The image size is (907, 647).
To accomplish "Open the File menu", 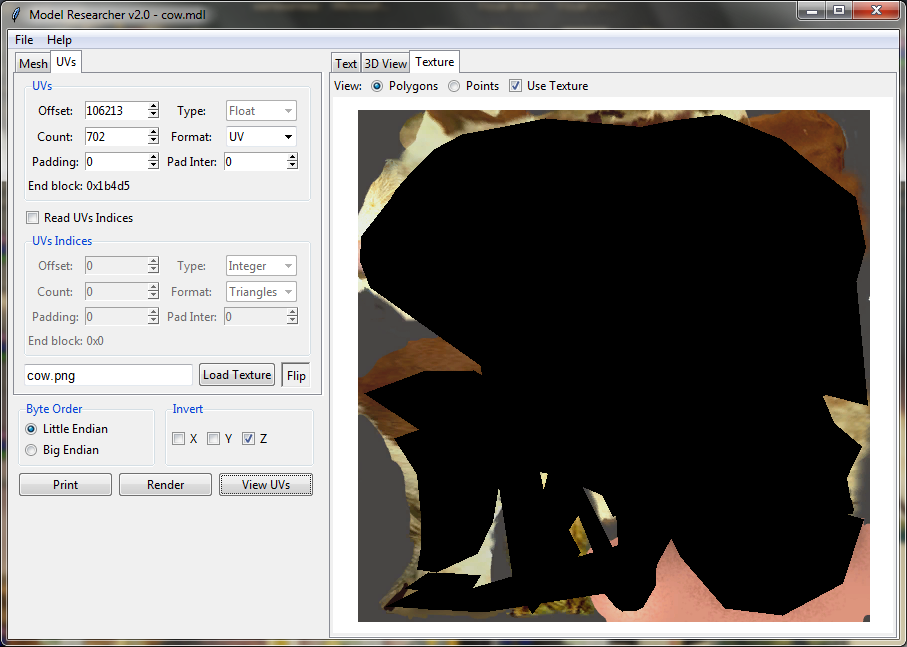I will coord(24,40).
